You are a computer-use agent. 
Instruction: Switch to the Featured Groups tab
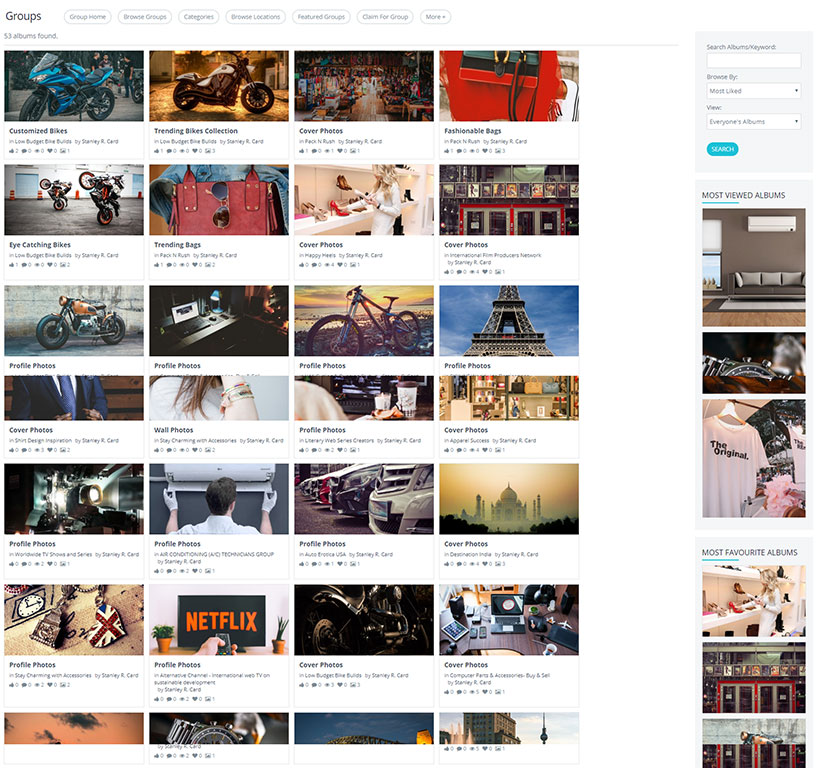(x=321, y=17)
